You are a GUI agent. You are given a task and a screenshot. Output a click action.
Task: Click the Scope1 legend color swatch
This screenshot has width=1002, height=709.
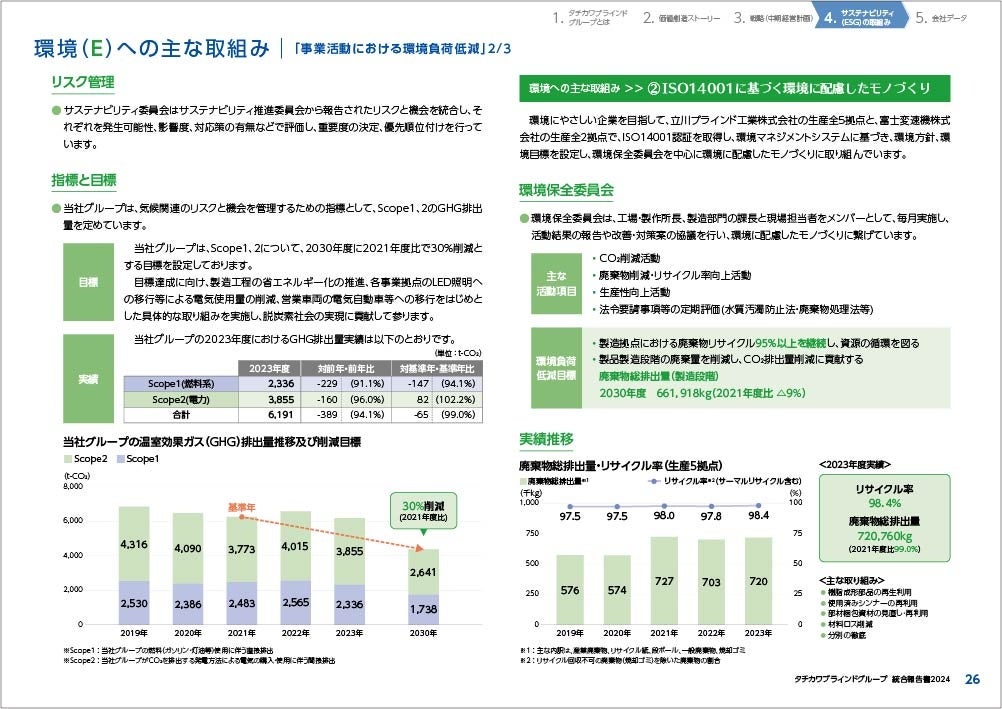point(120,459)
